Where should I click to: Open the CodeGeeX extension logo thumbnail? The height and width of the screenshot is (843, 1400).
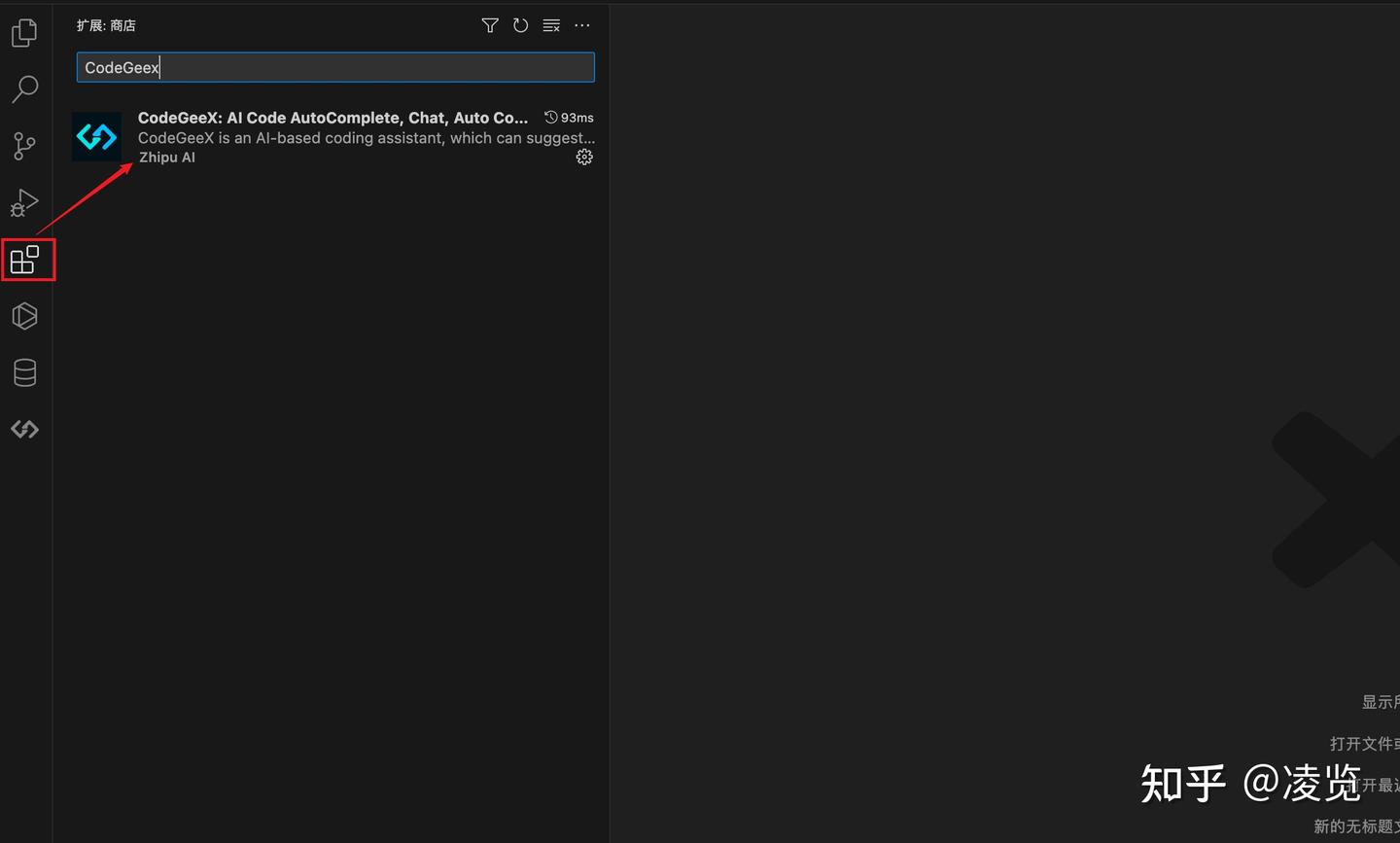tap(97, 136)
